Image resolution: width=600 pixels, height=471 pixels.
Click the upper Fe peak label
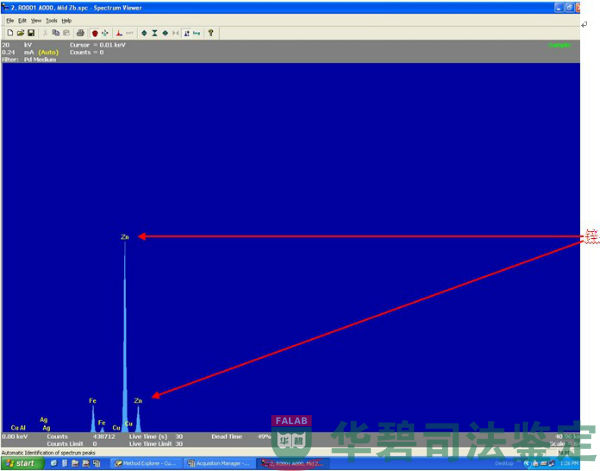pos(93,401)
